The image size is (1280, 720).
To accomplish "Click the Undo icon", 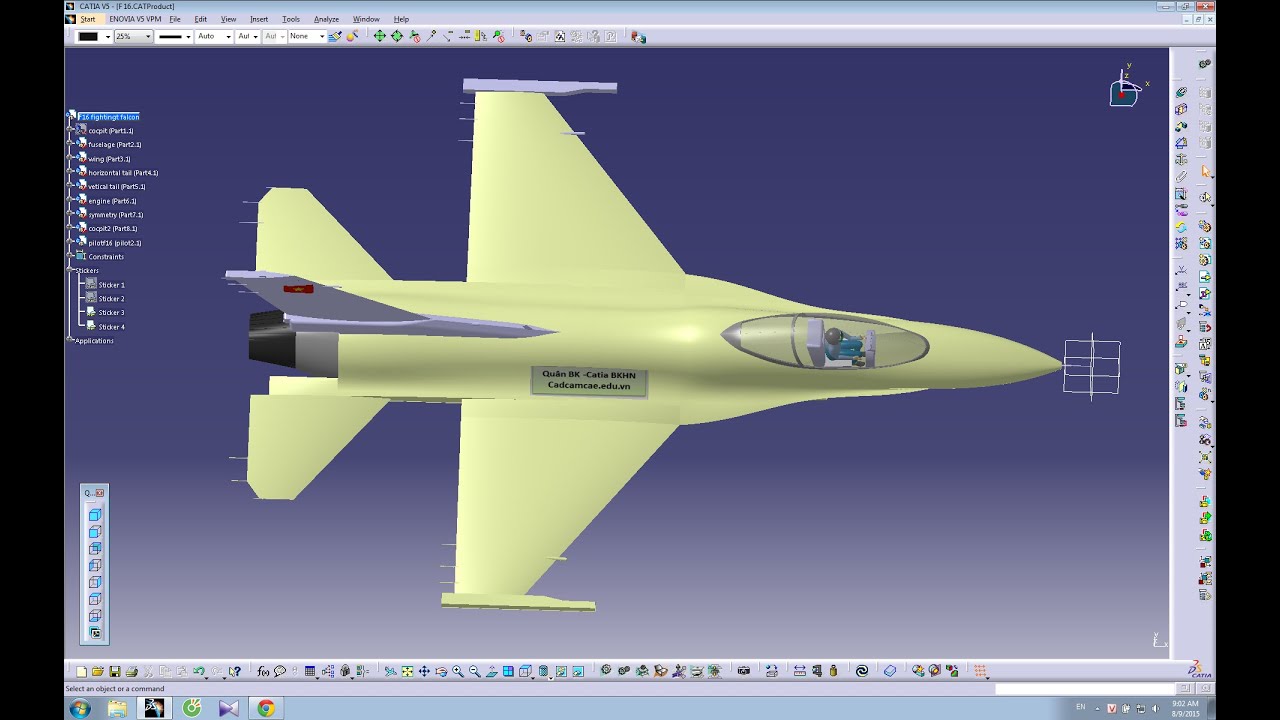I will [198, 671].
